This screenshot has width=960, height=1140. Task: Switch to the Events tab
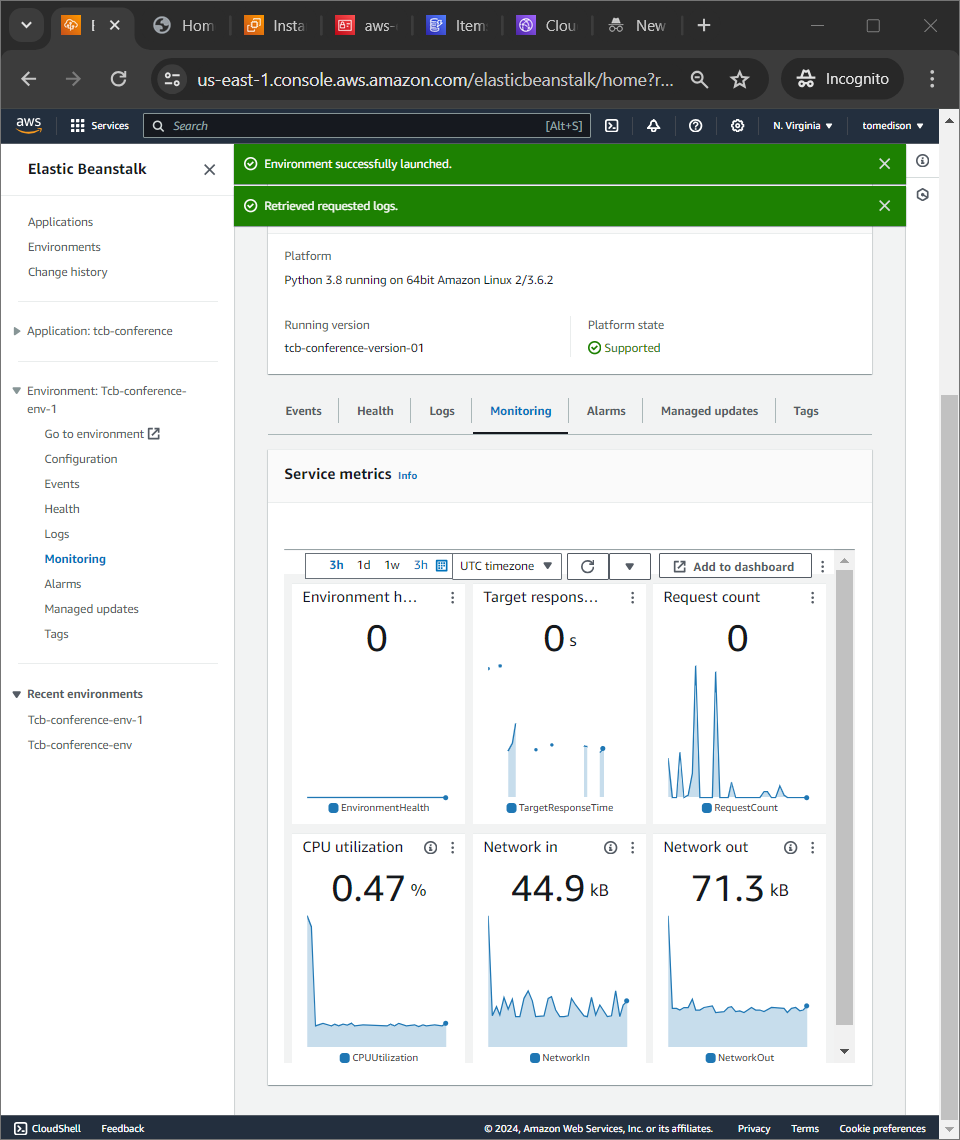click(x=303, y=412)
